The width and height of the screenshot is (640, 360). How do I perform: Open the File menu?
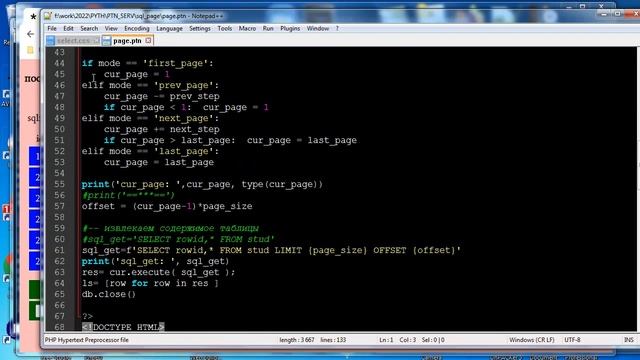coord(52,29)
